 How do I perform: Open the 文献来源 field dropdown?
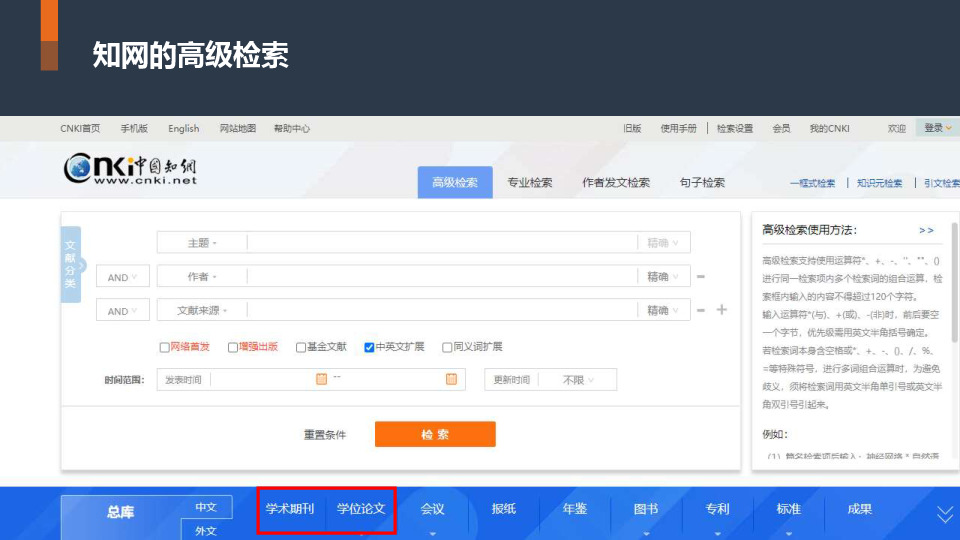click(202, 310)
